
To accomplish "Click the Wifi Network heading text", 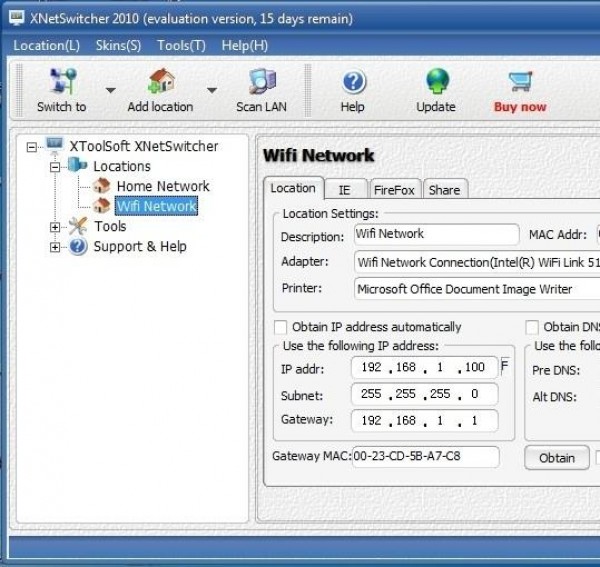I will click(319, 155).
